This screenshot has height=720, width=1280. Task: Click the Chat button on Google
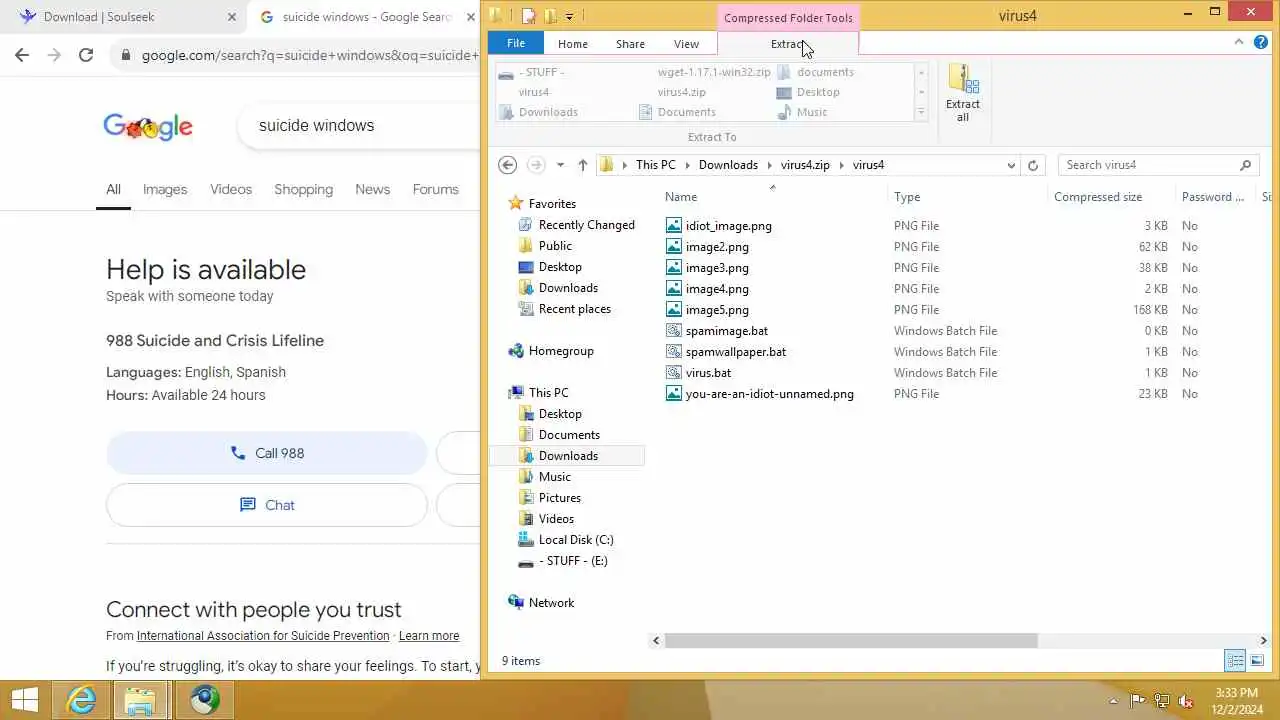pos(267,505)
